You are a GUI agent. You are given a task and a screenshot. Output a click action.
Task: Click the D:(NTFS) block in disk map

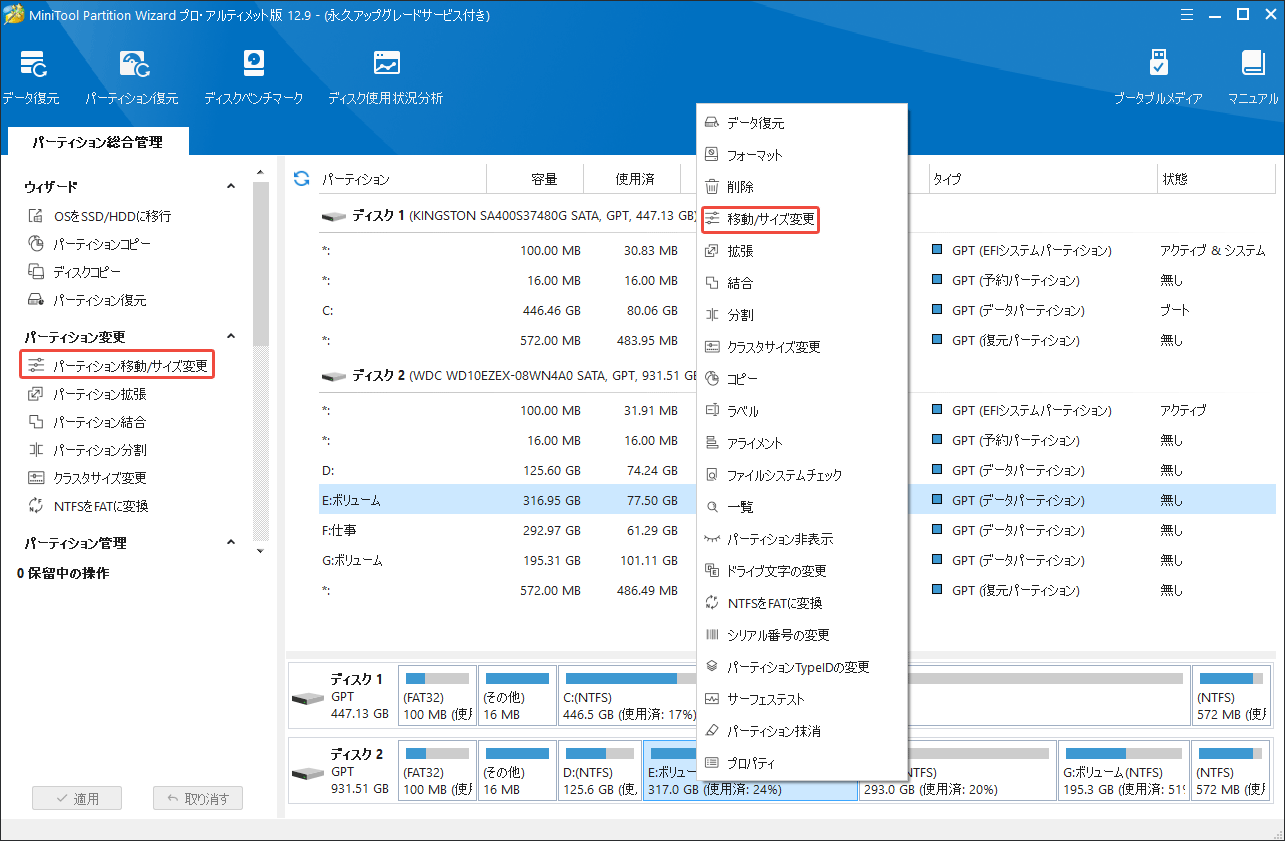click(x=598, y=771)
